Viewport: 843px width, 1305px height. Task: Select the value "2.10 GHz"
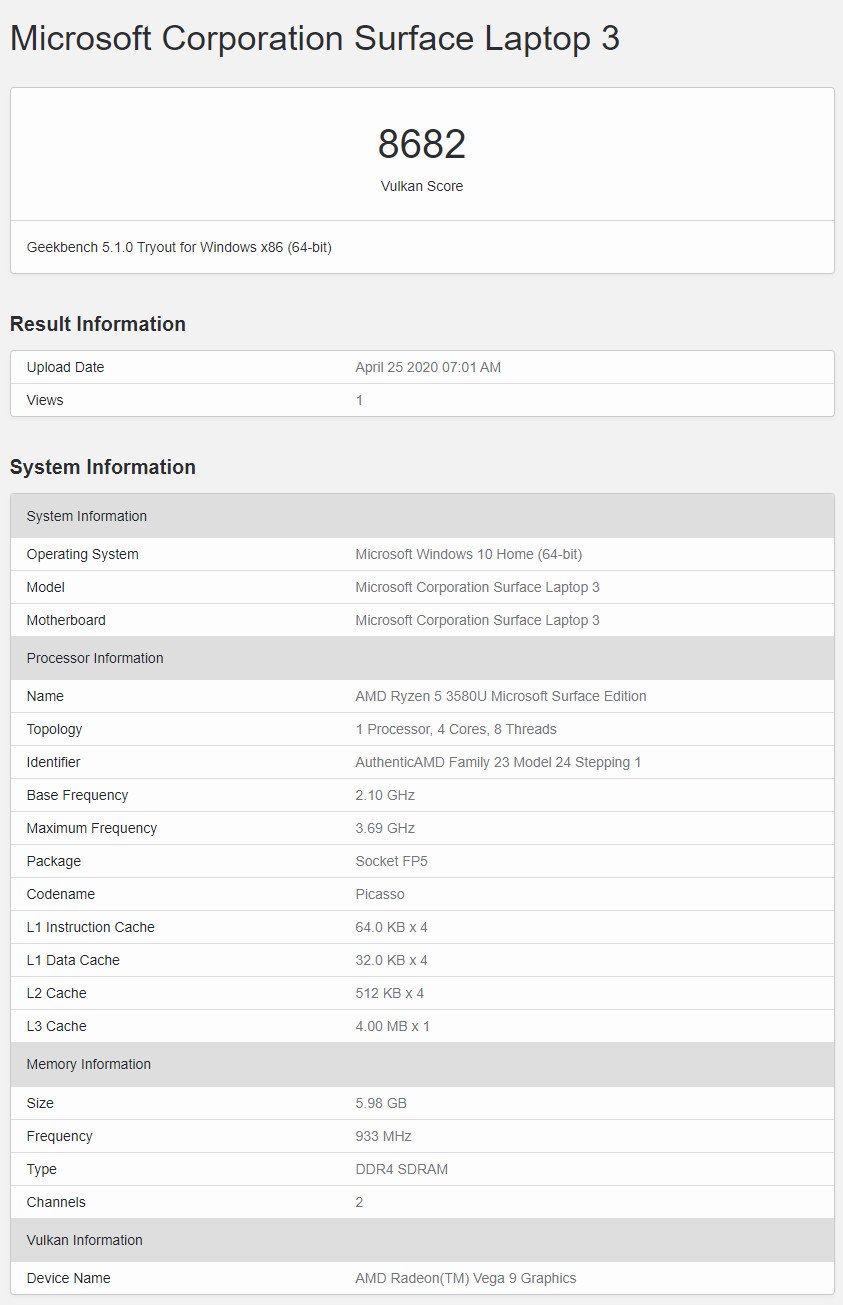pyautogui.click(x=385, y=795)
